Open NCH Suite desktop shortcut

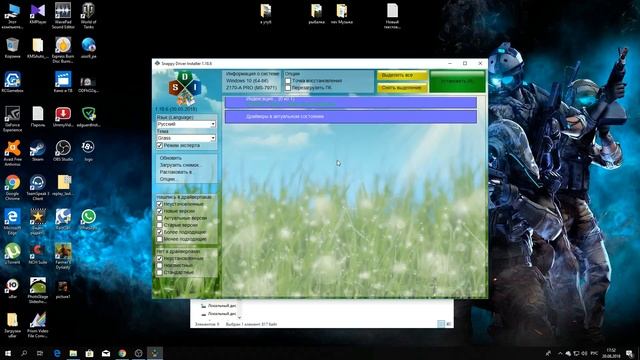pyautogui.click(x=38, y=254)
